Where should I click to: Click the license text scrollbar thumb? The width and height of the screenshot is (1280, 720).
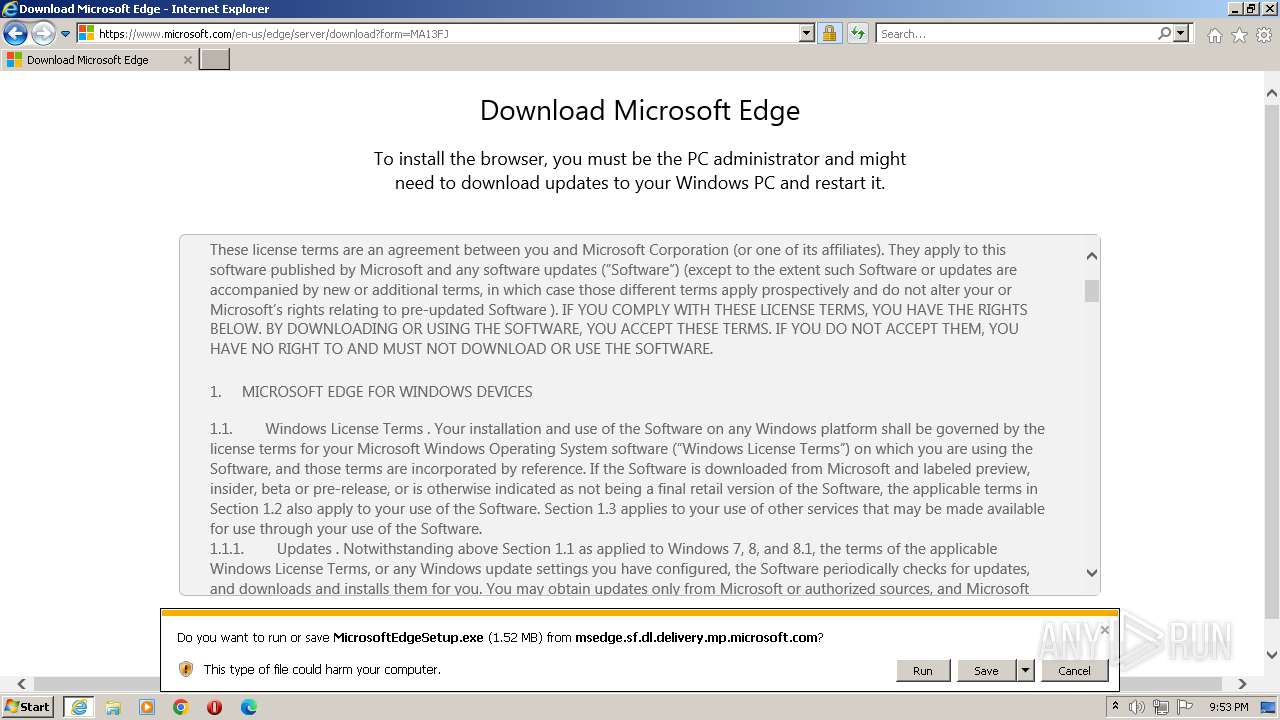1092,291
